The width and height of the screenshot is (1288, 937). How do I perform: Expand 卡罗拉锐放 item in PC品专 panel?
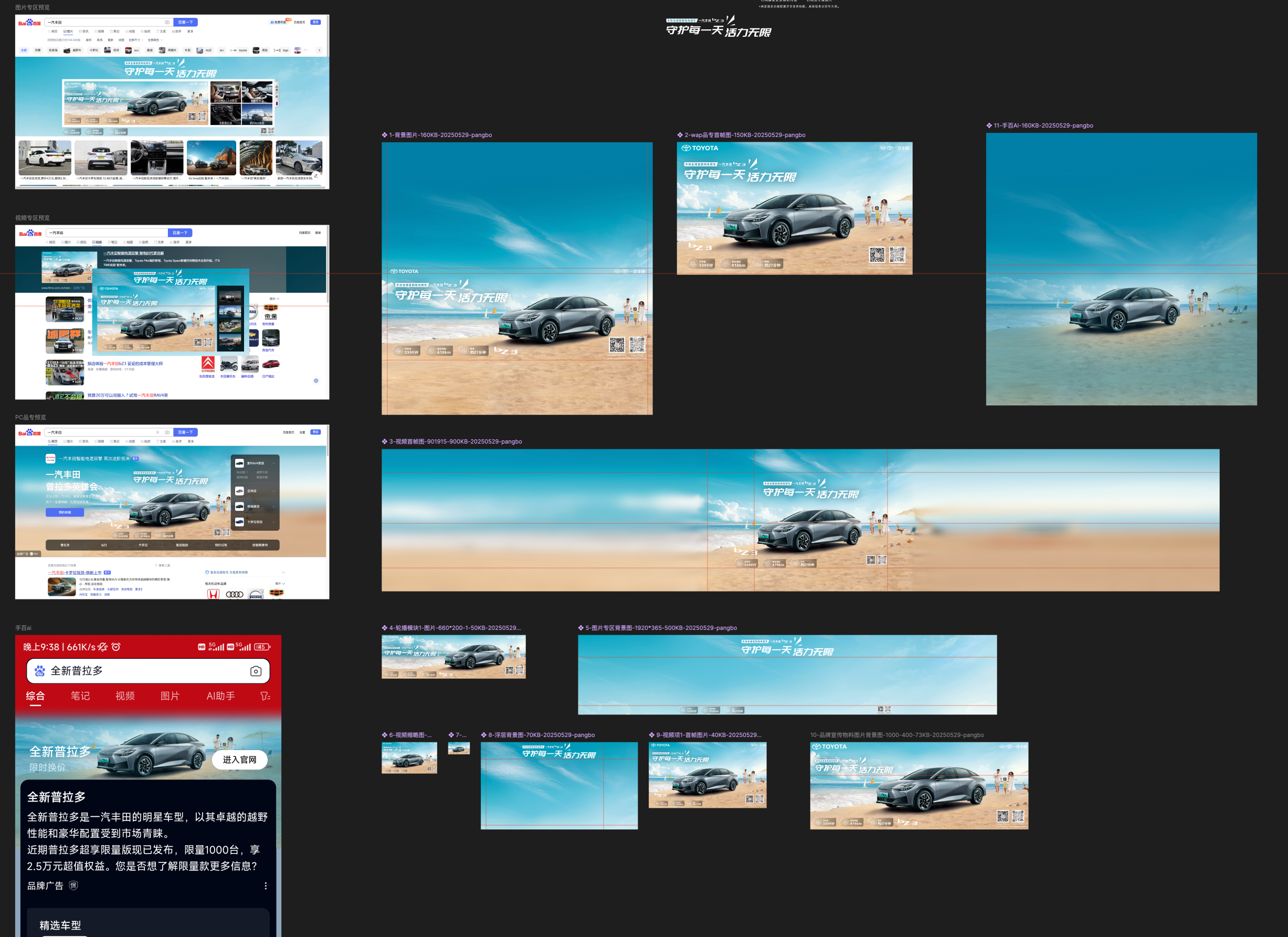pos(274,522)
